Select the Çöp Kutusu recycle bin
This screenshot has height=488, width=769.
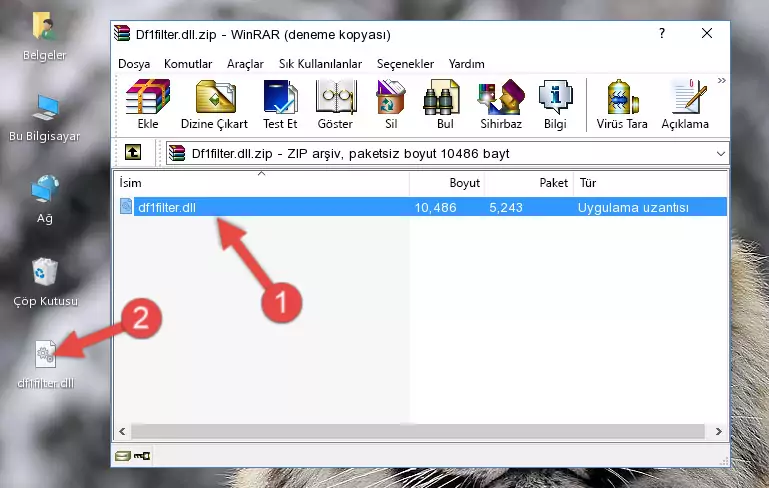[x=45, y=283]
